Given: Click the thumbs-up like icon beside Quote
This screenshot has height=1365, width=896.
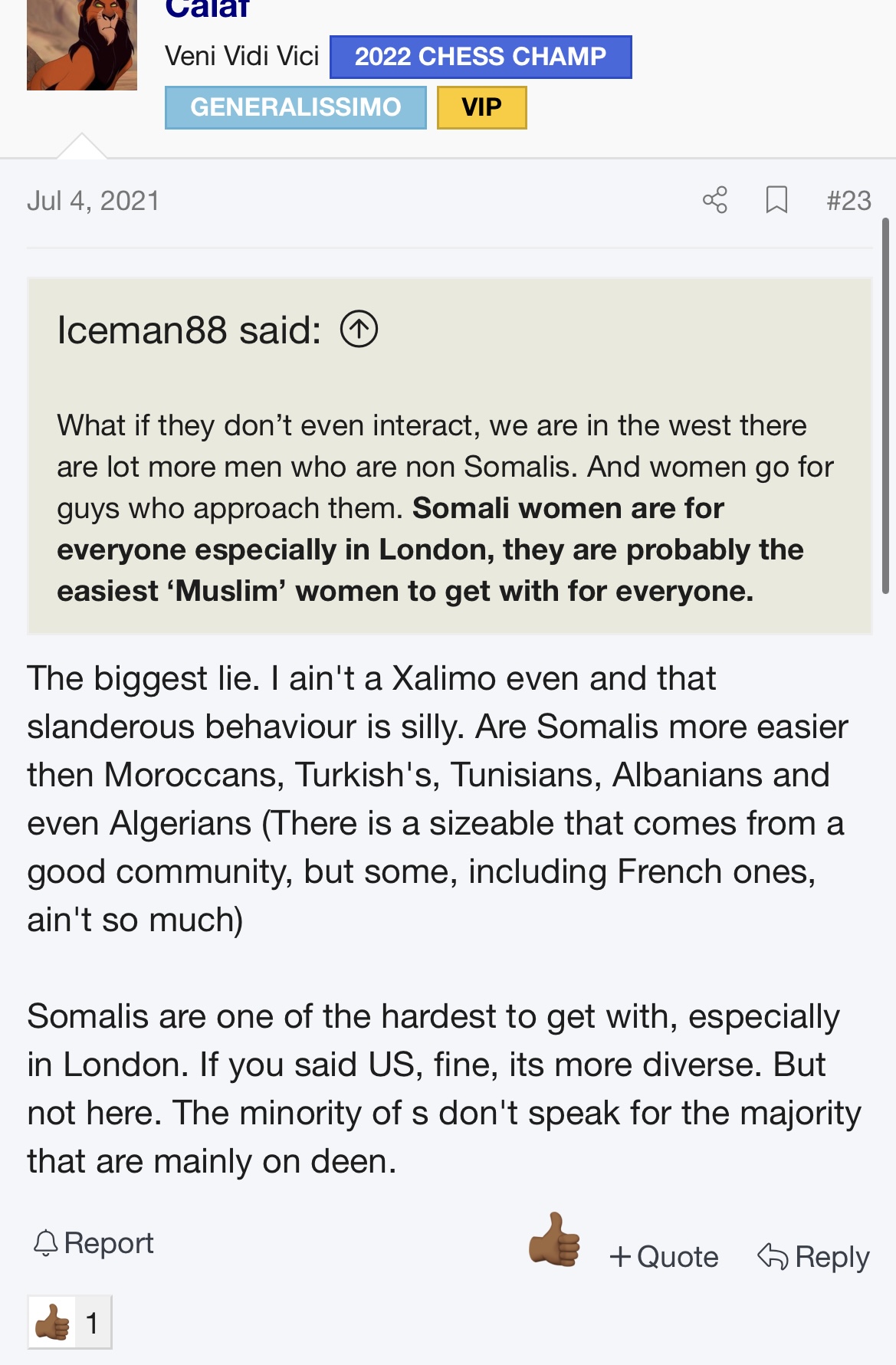Looking at the screenshot, I should click(554, 1240).
